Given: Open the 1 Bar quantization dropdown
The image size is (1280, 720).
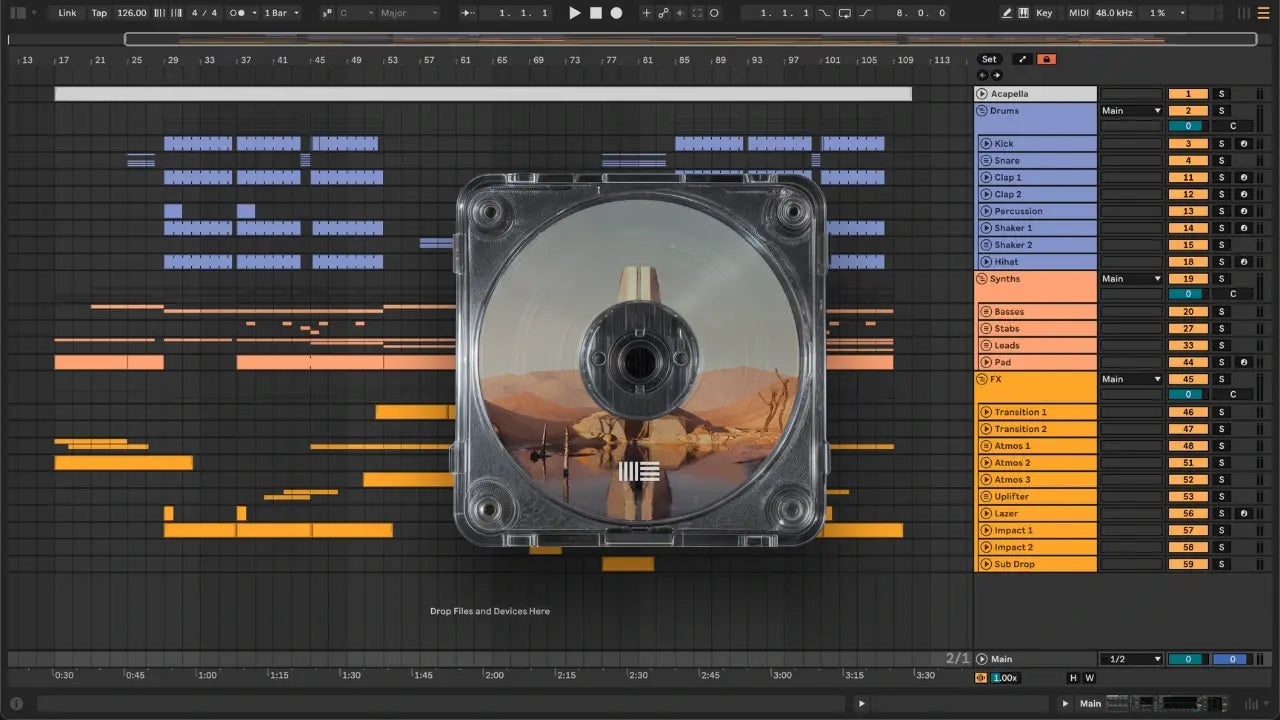Looking at the screenshot, I should click(x=282, y=13).
